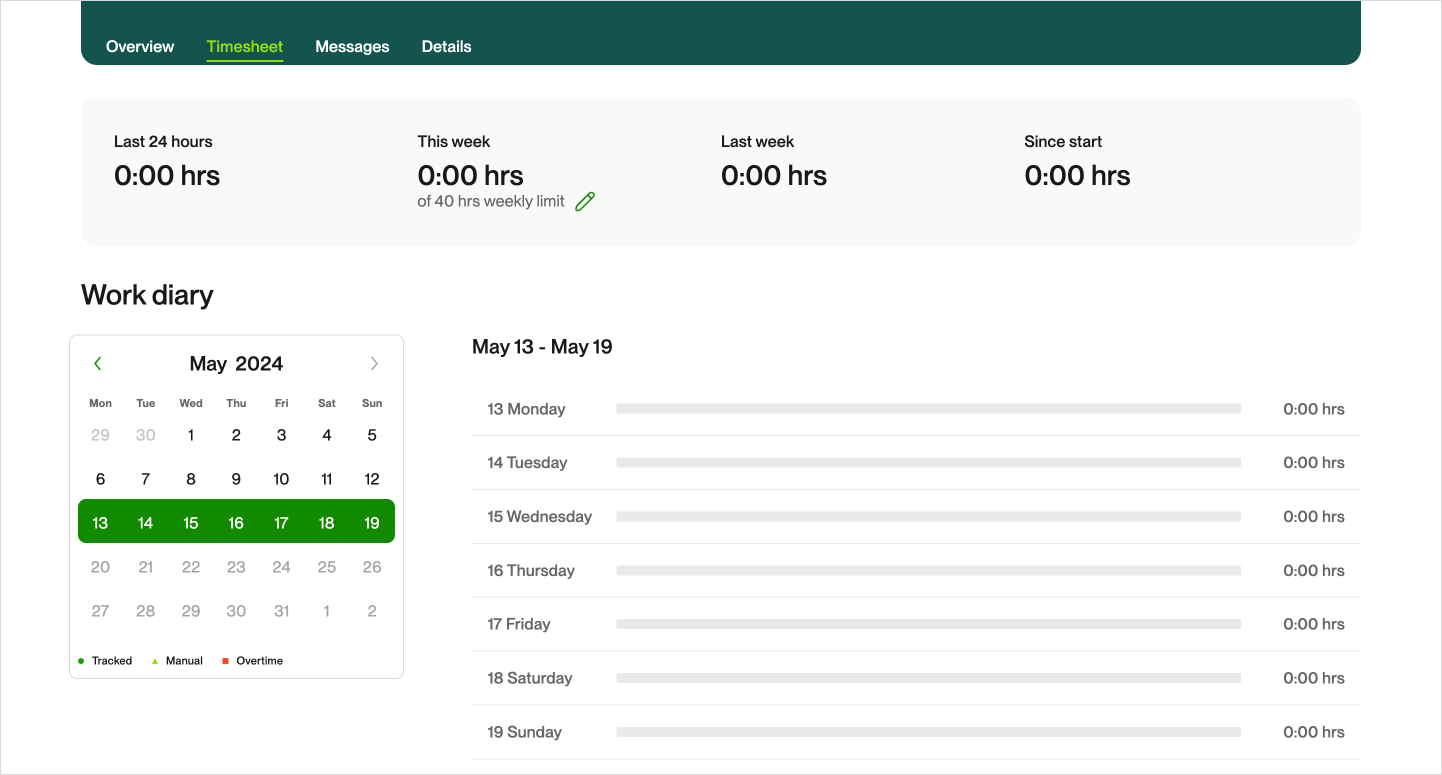Click the 19 Sunday progress bar
The image size is (1442, 775).
928,732
